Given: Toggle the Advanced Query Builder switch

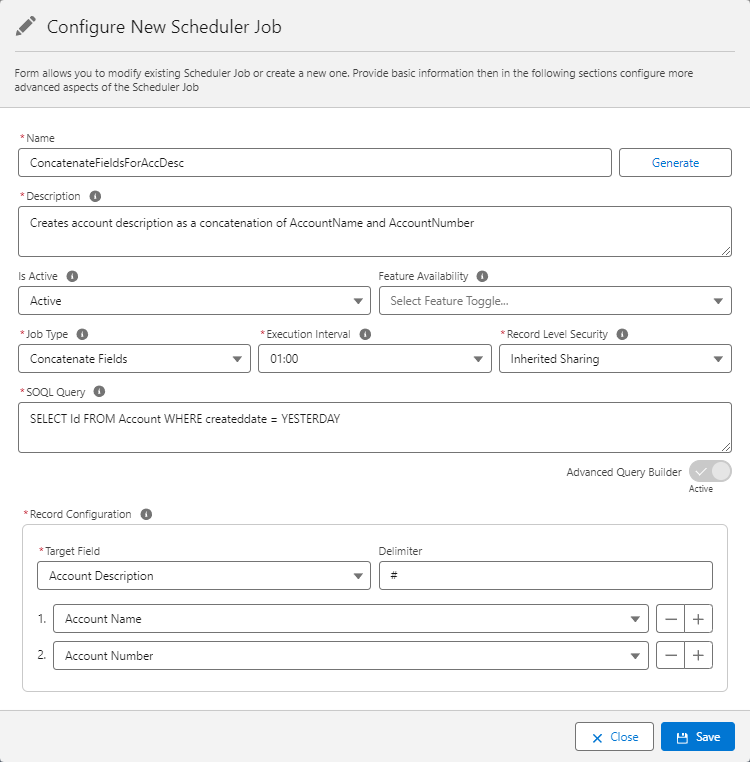Looking at the screenshot, I should coord(710,471).
